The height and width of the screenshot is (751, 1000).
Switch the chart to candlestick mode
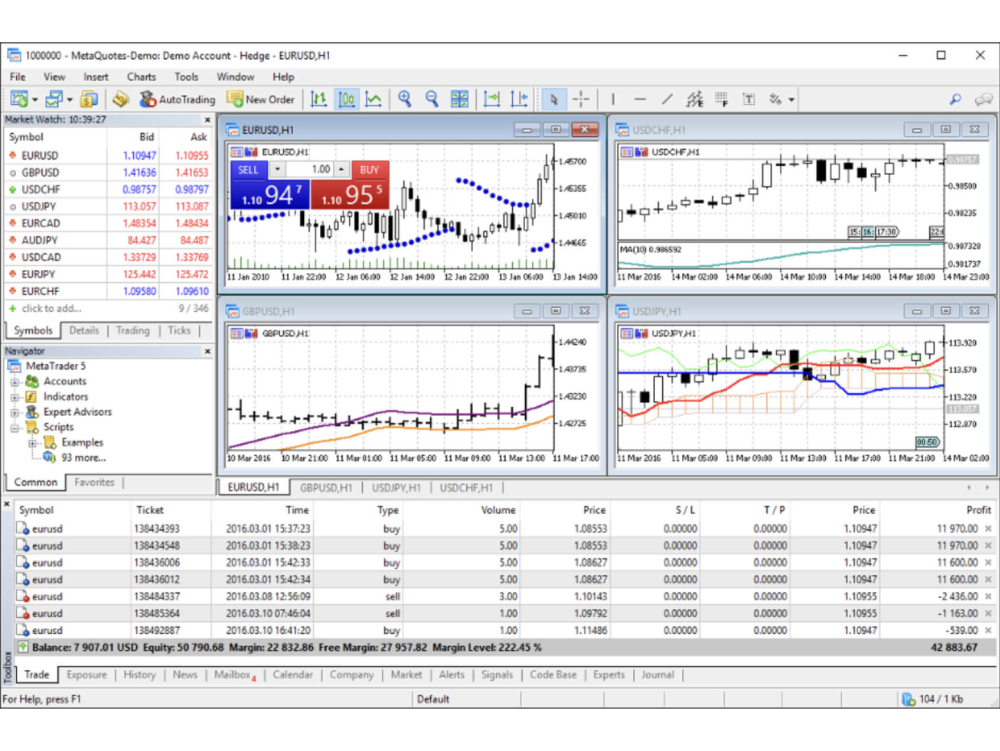coord(346,99)
